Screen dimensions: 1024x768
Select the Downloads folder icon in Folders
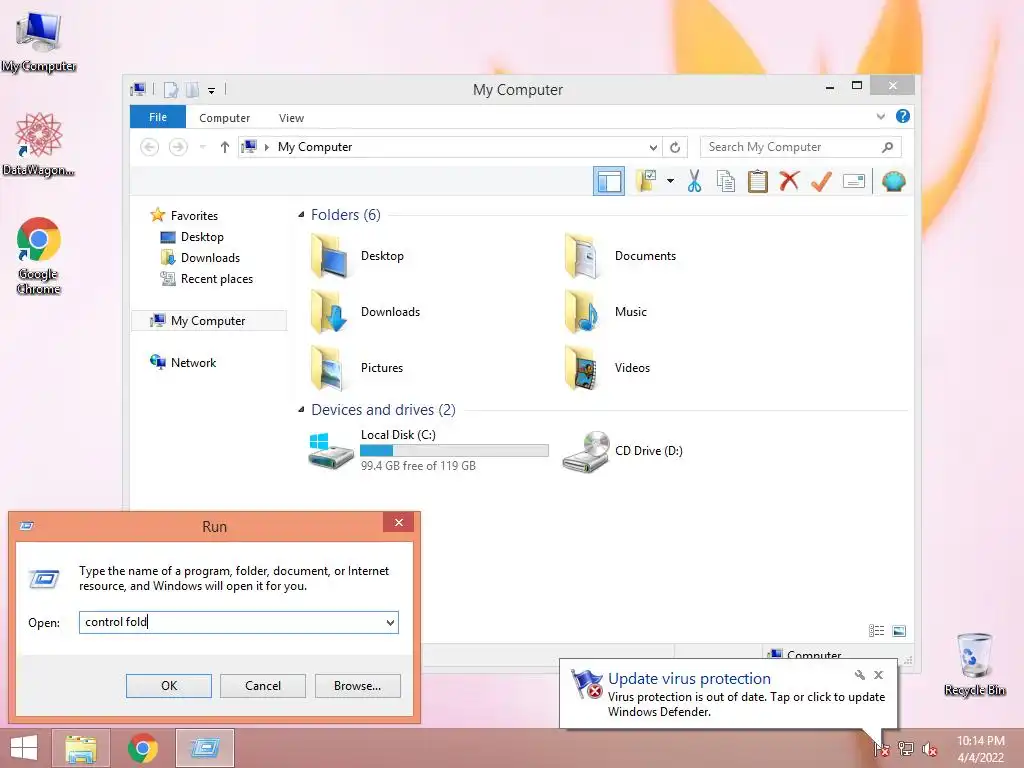[x=328, y=312]
